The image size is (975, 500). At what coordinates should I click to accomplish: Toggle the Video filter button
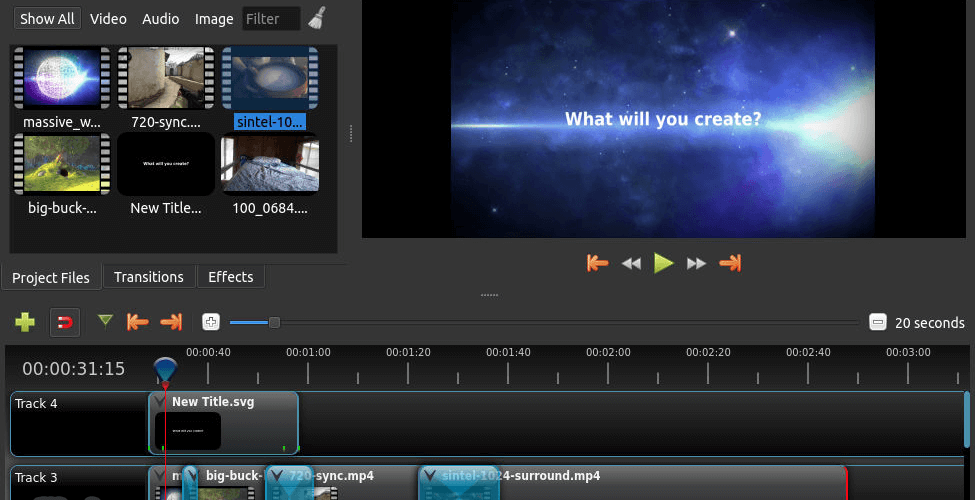pyautogui.click(x=108, y=19)
